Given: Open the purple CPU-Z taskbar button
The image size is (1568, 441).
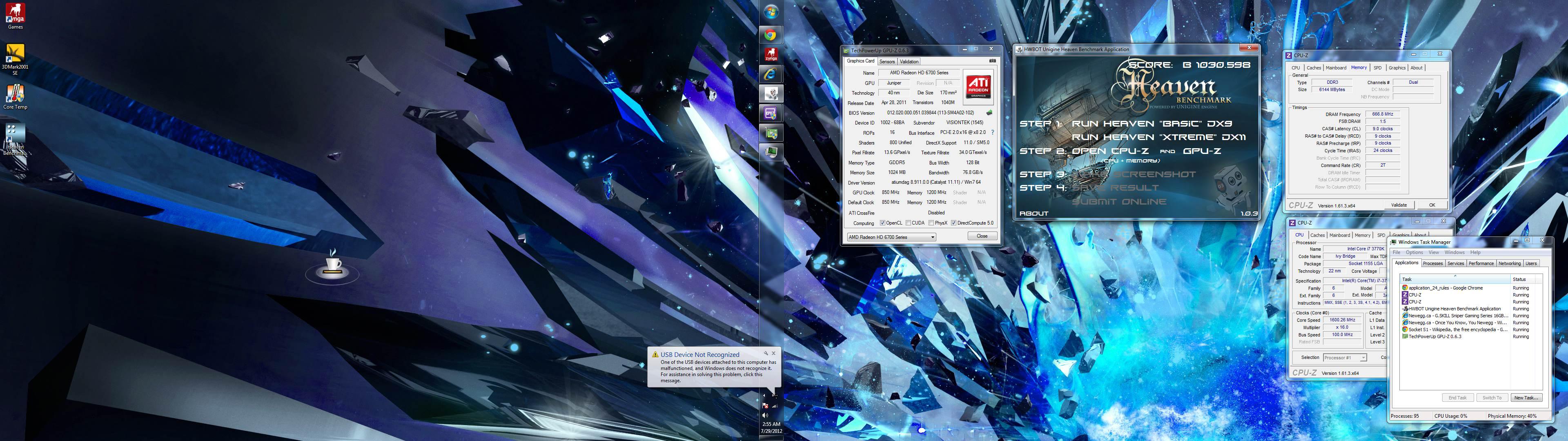Looking at the screenshot, I should point(771,113).
